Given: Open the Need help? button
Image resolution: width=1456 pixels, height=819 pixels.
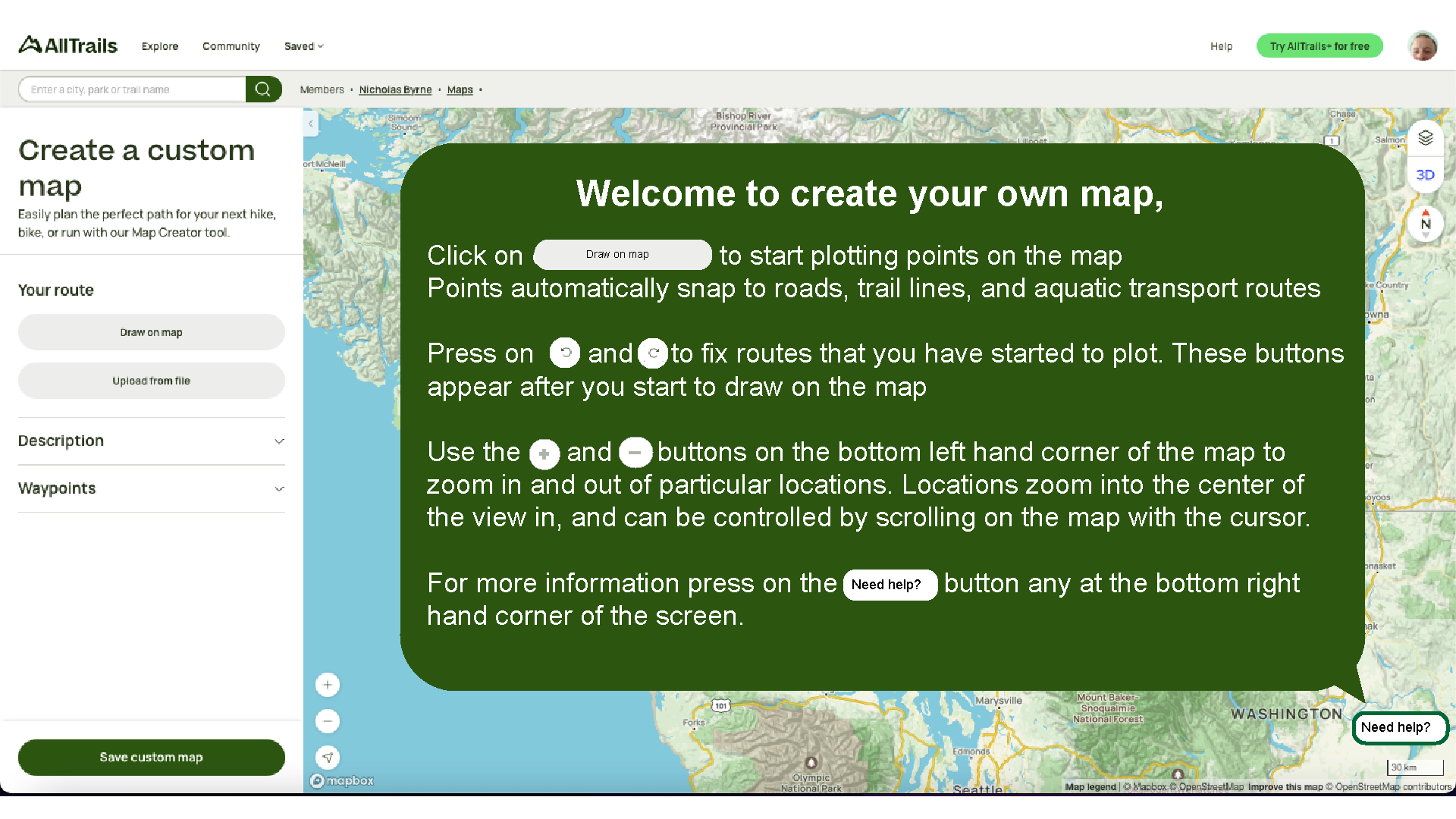Looking at the screenshot, I should point(1399,727).
